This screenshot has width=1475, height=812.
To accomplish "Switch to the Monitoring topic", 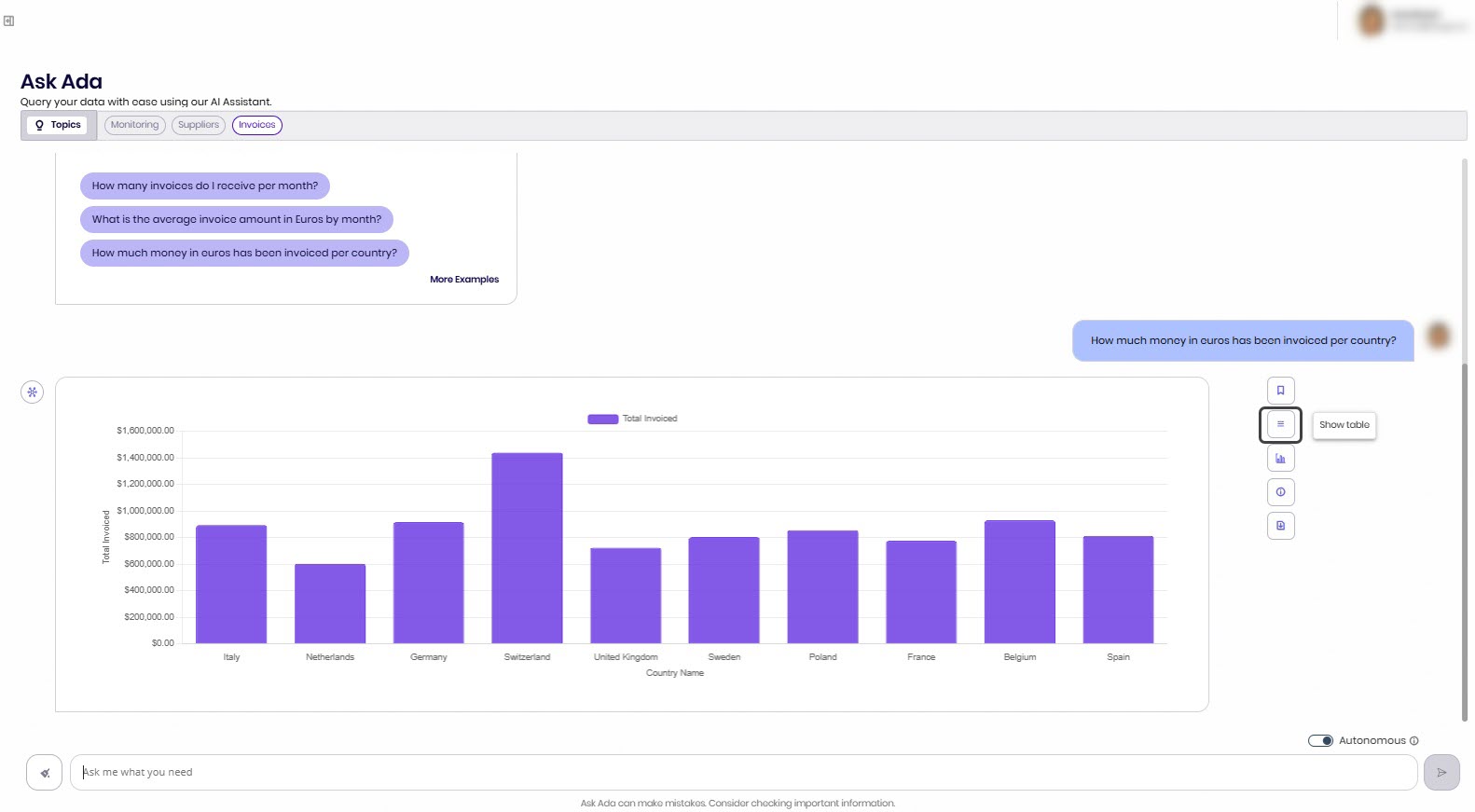I will pos(134,125).
